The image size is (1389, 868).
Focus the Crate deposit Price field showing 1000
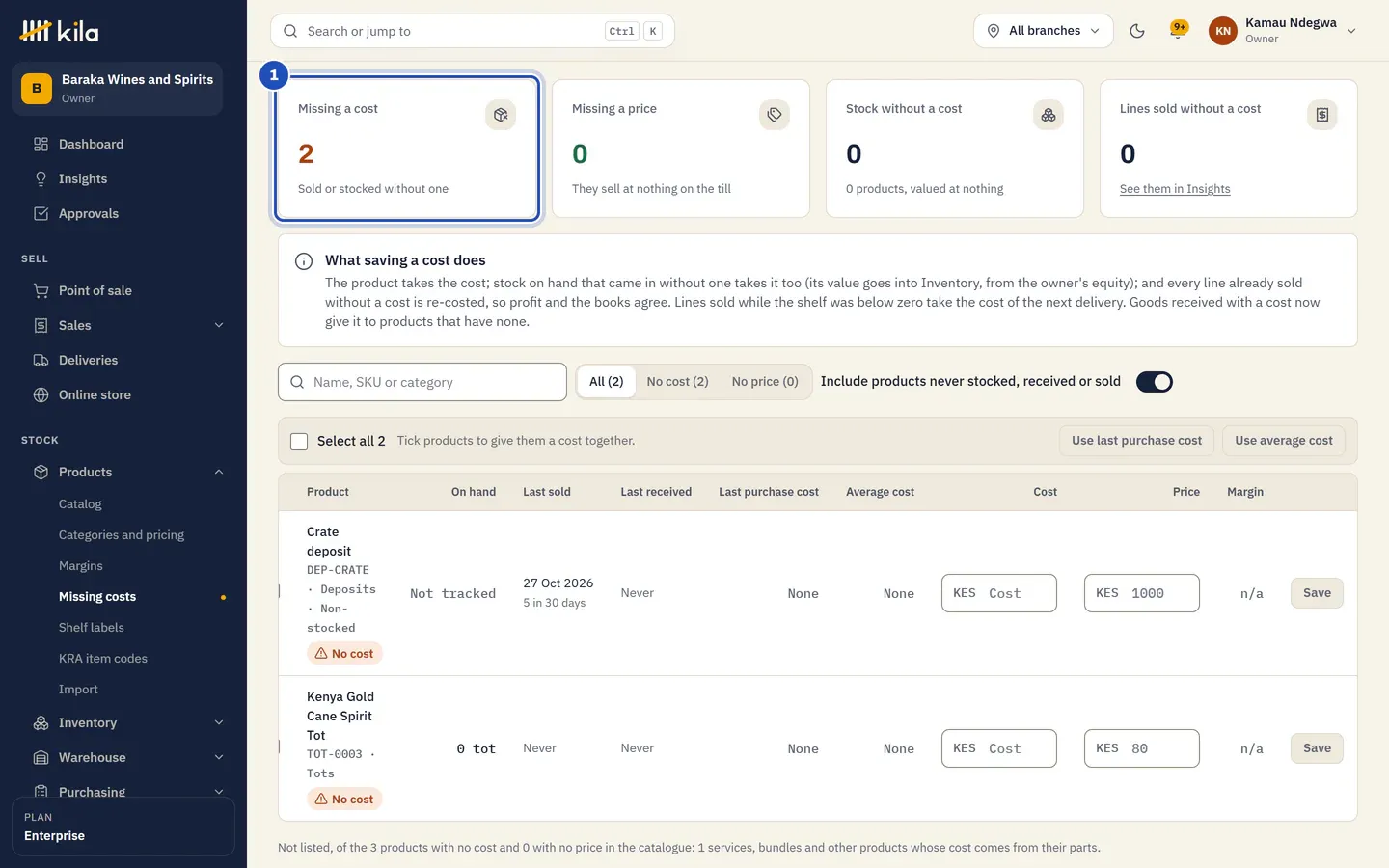pos(1142,593)
